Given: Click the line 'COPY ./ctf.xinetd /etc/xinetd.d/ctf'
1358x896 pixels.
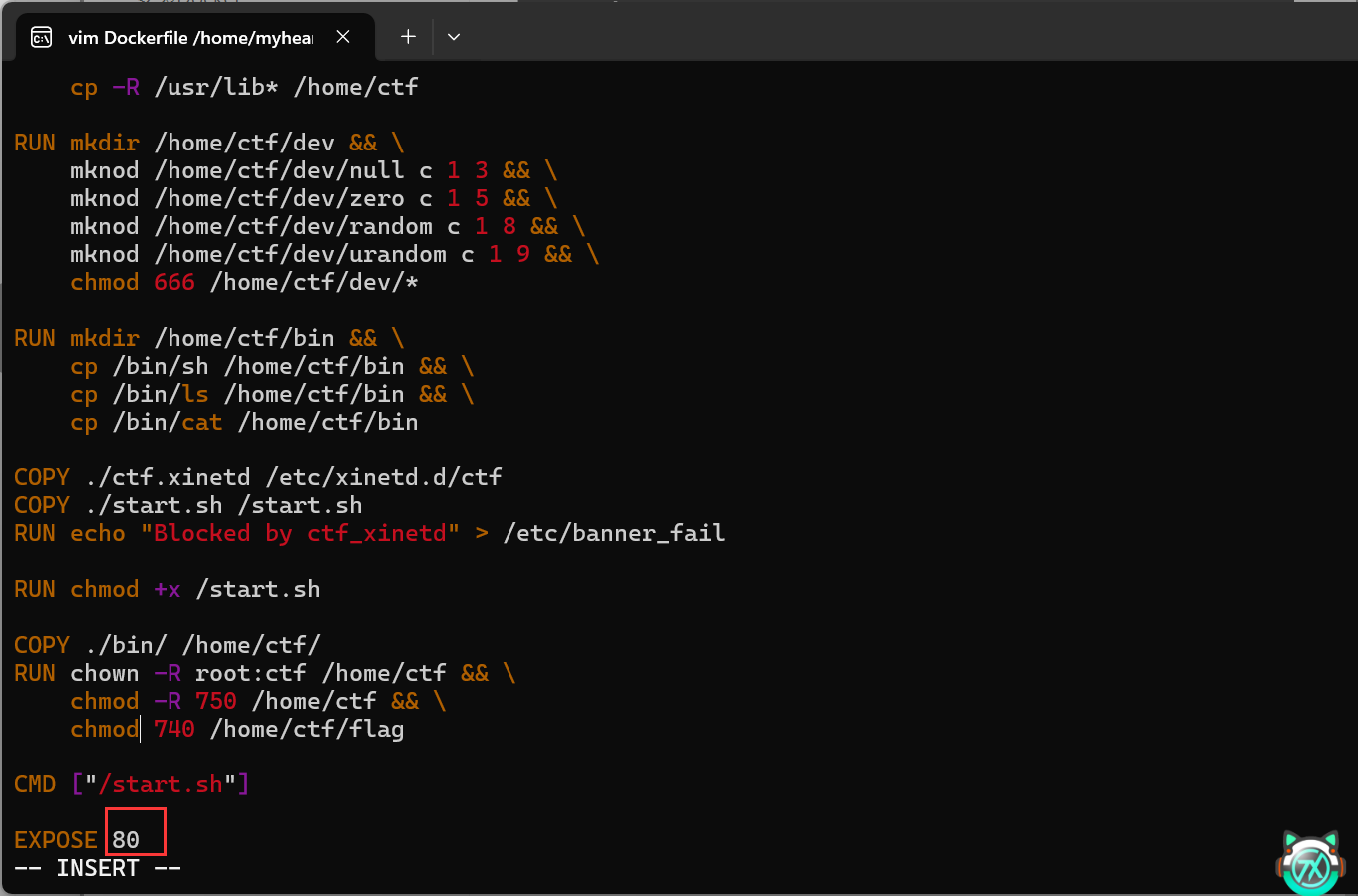Looking at the screenshot, I should tap(258, 478).
